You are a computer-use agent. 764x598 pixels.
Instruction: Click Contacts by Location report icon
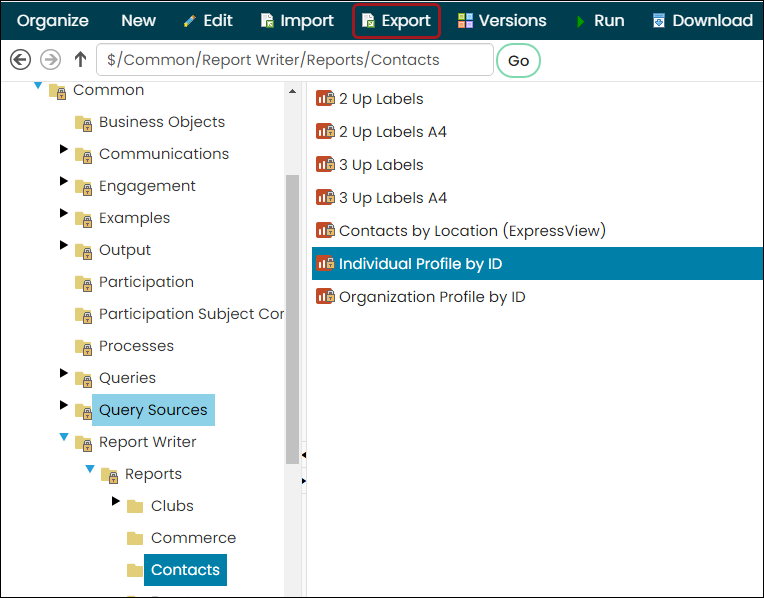coord(325,230)
